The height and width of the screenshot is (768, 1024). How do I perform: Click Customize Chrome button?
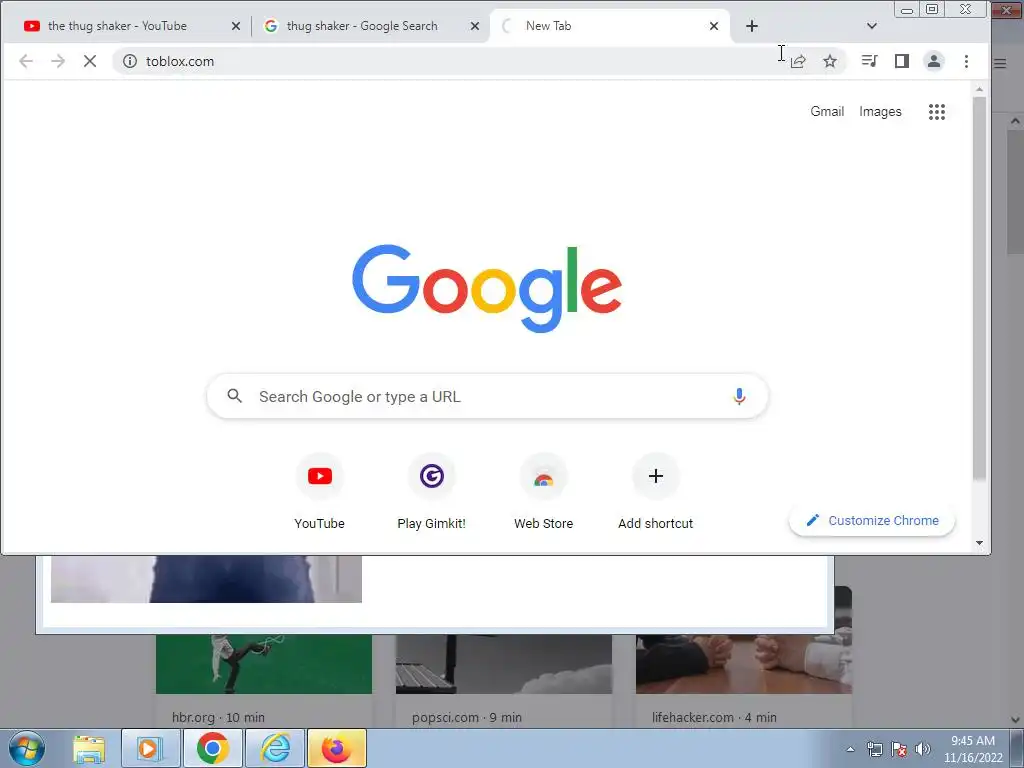point(872,520)
